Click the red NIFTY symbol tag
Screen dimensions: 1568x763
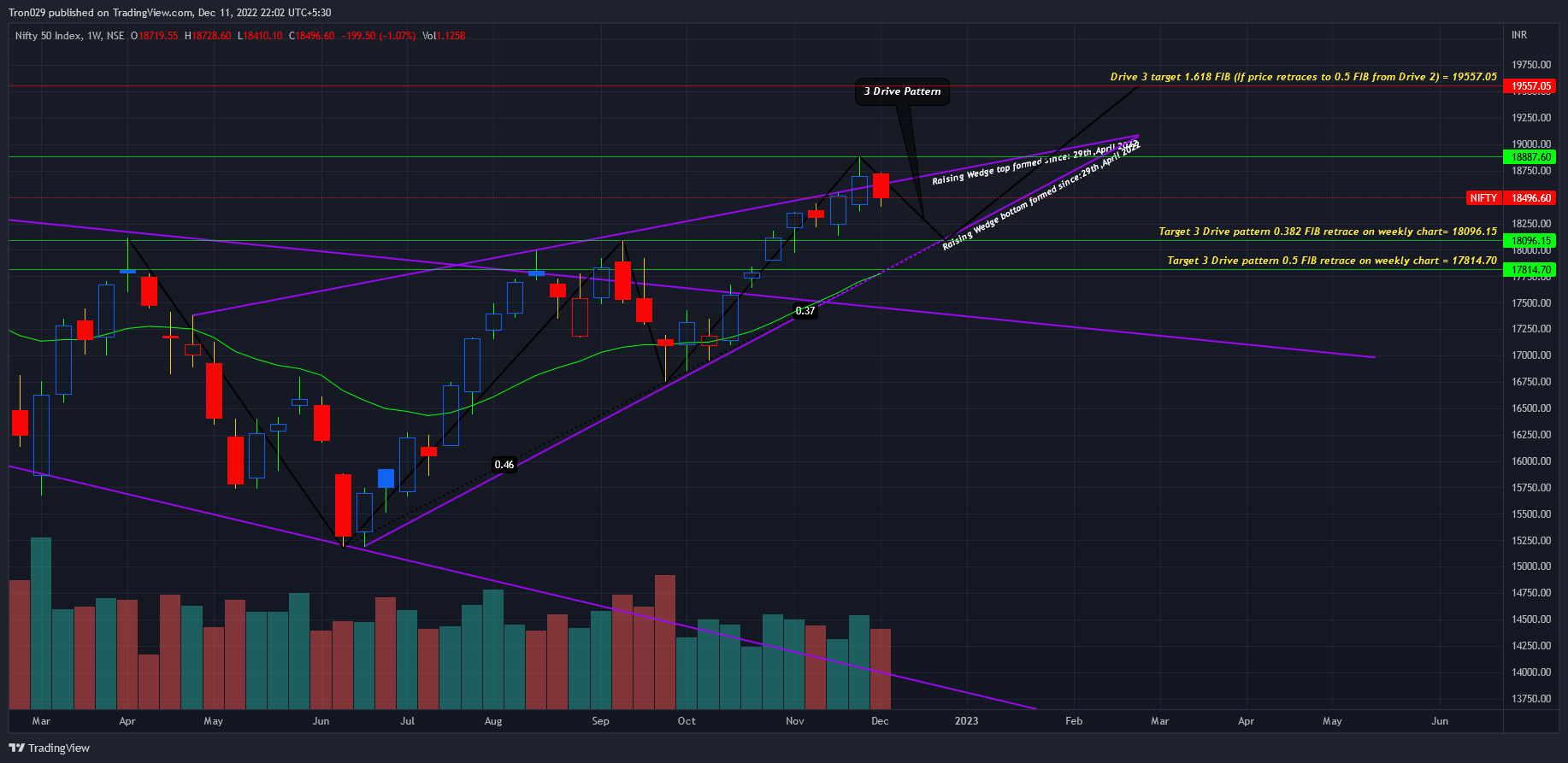tap(1483, 198)
